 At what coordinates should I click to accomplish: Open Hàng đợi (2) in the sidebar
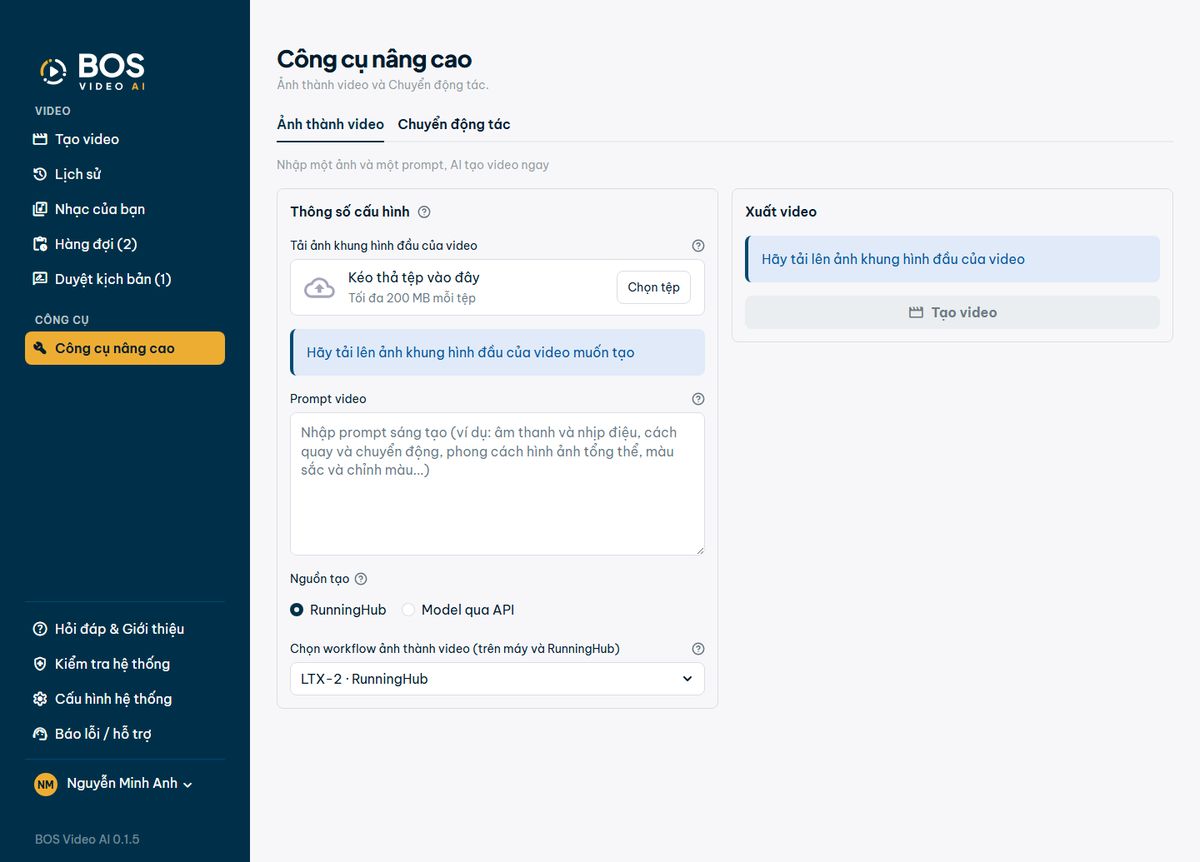coord(125,244)
